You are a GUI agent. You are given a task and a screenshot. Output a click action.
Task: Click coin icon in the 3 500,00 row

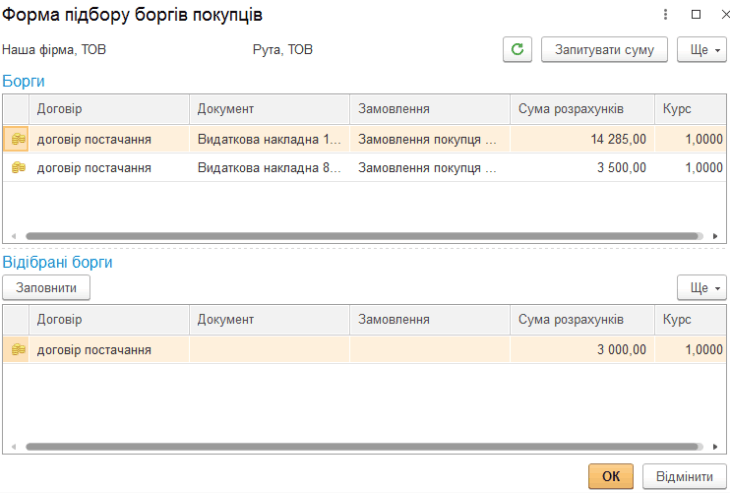pyautogui.click(x=18, y=167)
